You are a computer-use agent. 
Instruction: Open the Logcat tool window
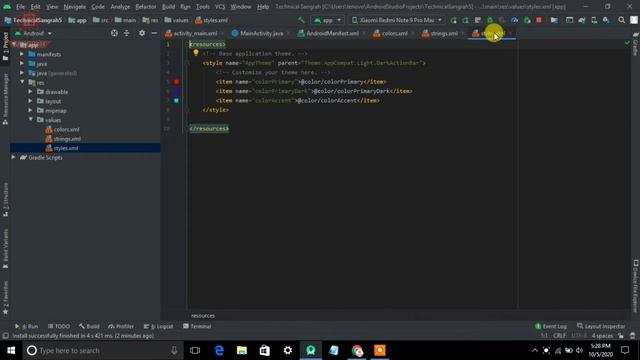(158, 326)
